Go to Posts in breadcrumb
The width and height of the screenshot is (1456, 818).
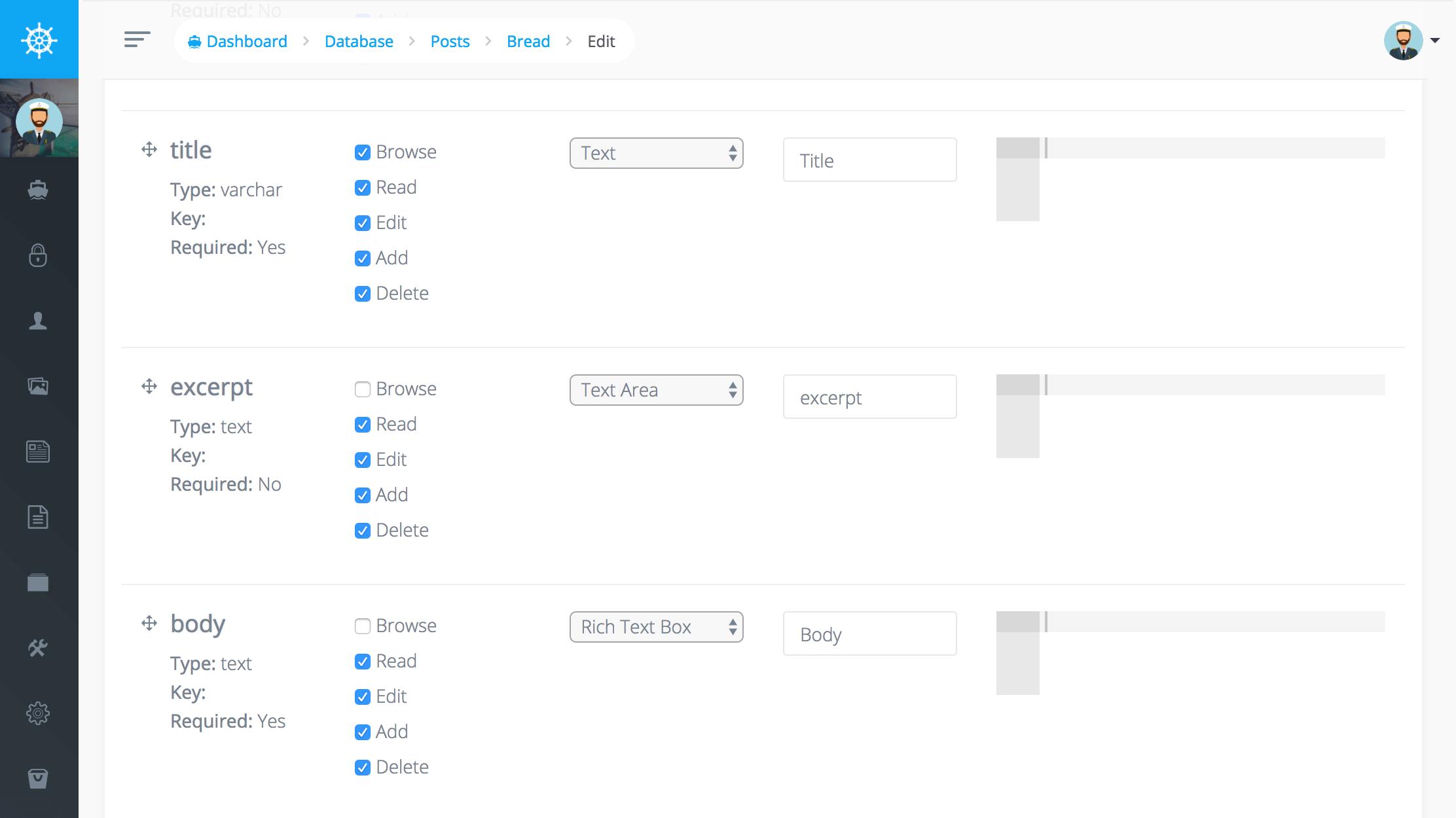click(450, 41)
